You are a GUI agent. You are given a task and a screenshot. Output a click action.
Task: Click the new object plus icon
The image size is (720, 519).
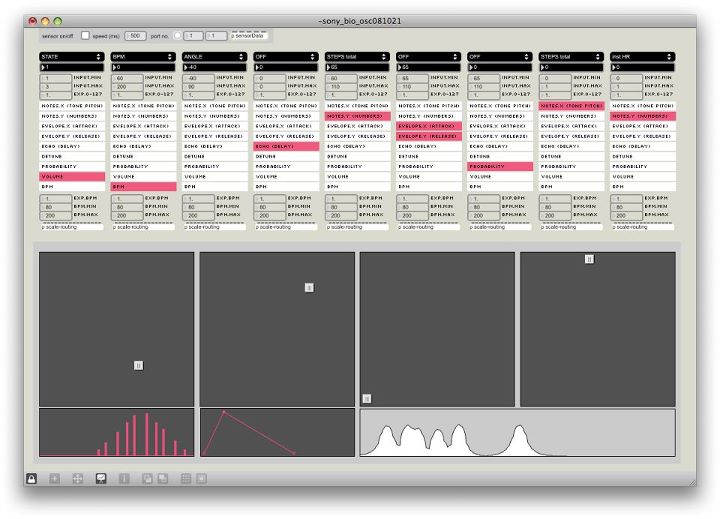click(54, 479)
